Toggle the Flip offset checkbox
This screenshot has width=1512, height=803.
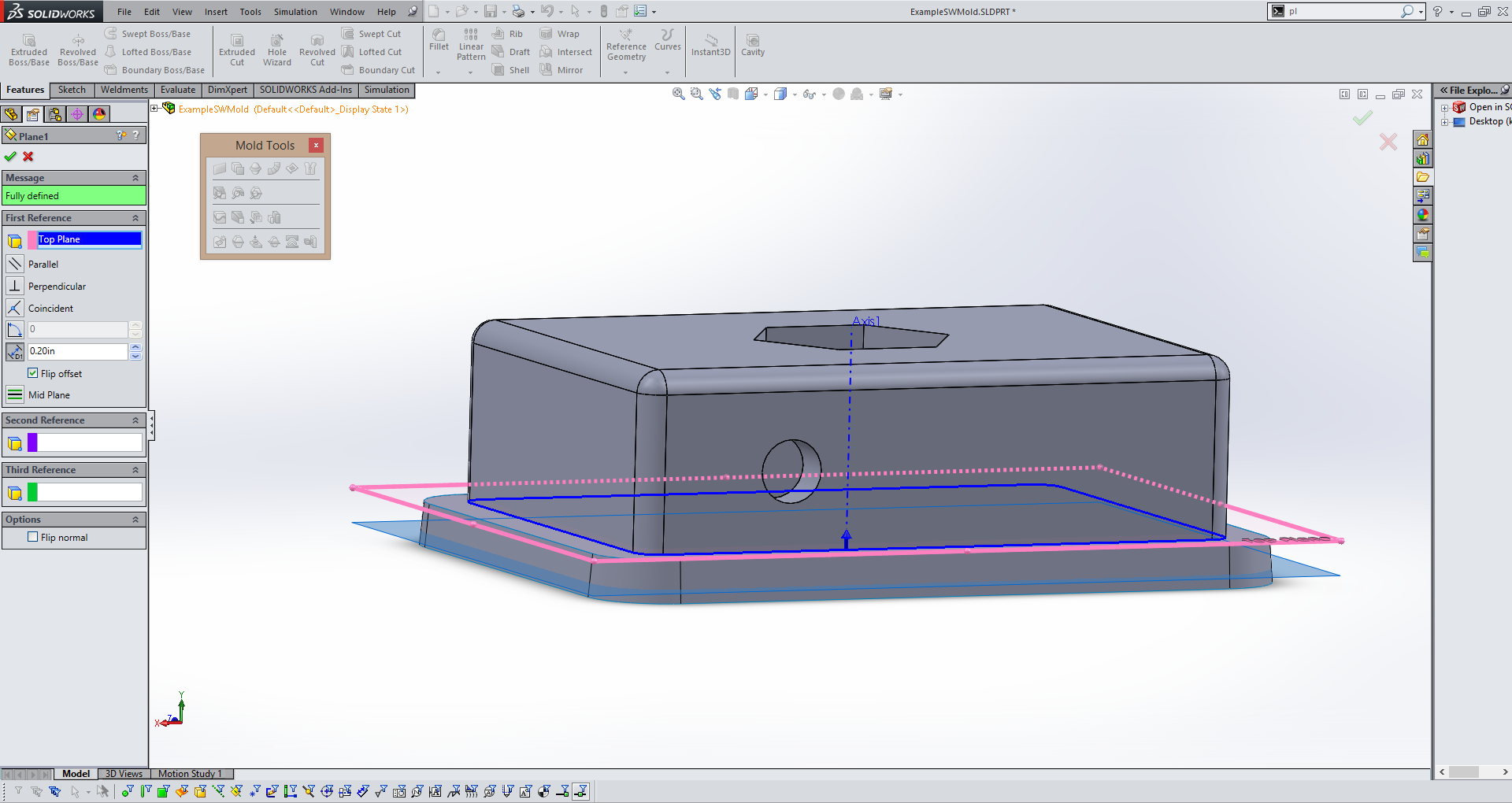pos(32,373)
